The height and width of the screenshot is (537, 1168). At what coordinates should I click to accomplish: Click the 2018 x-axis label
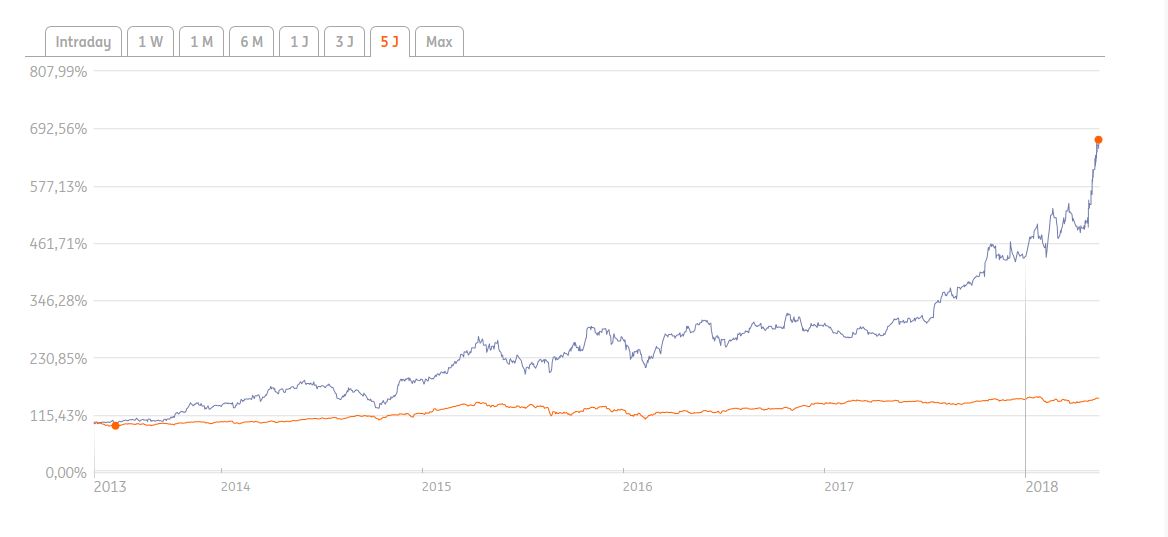(1041, 487)
